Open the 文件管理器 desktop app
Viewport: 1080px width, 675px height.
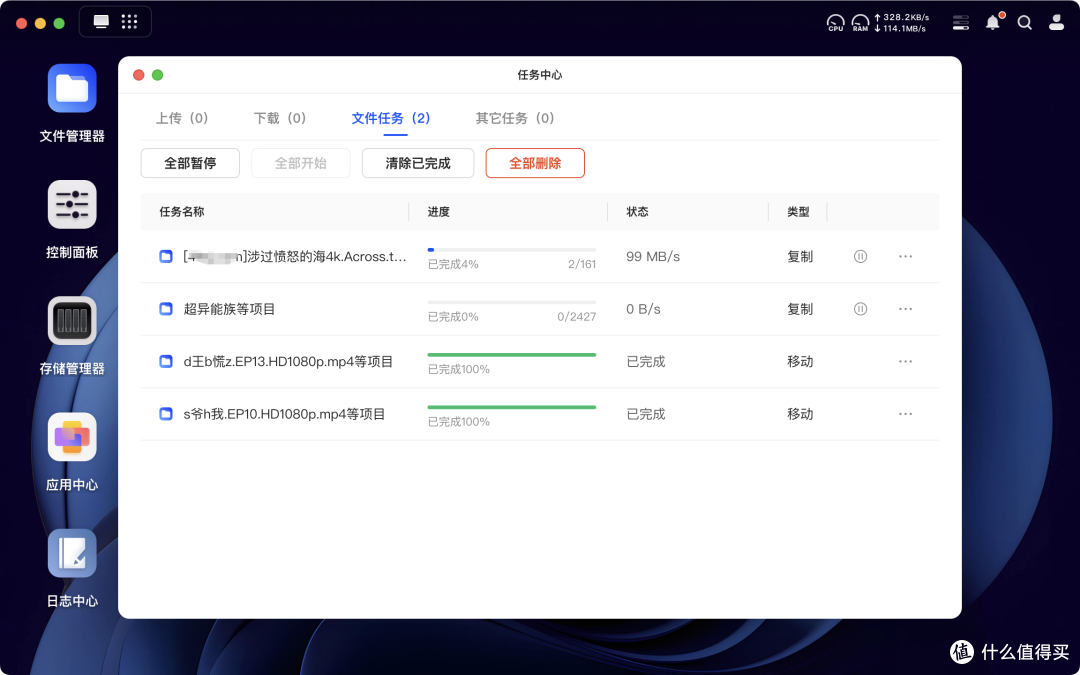pos(72,88)
